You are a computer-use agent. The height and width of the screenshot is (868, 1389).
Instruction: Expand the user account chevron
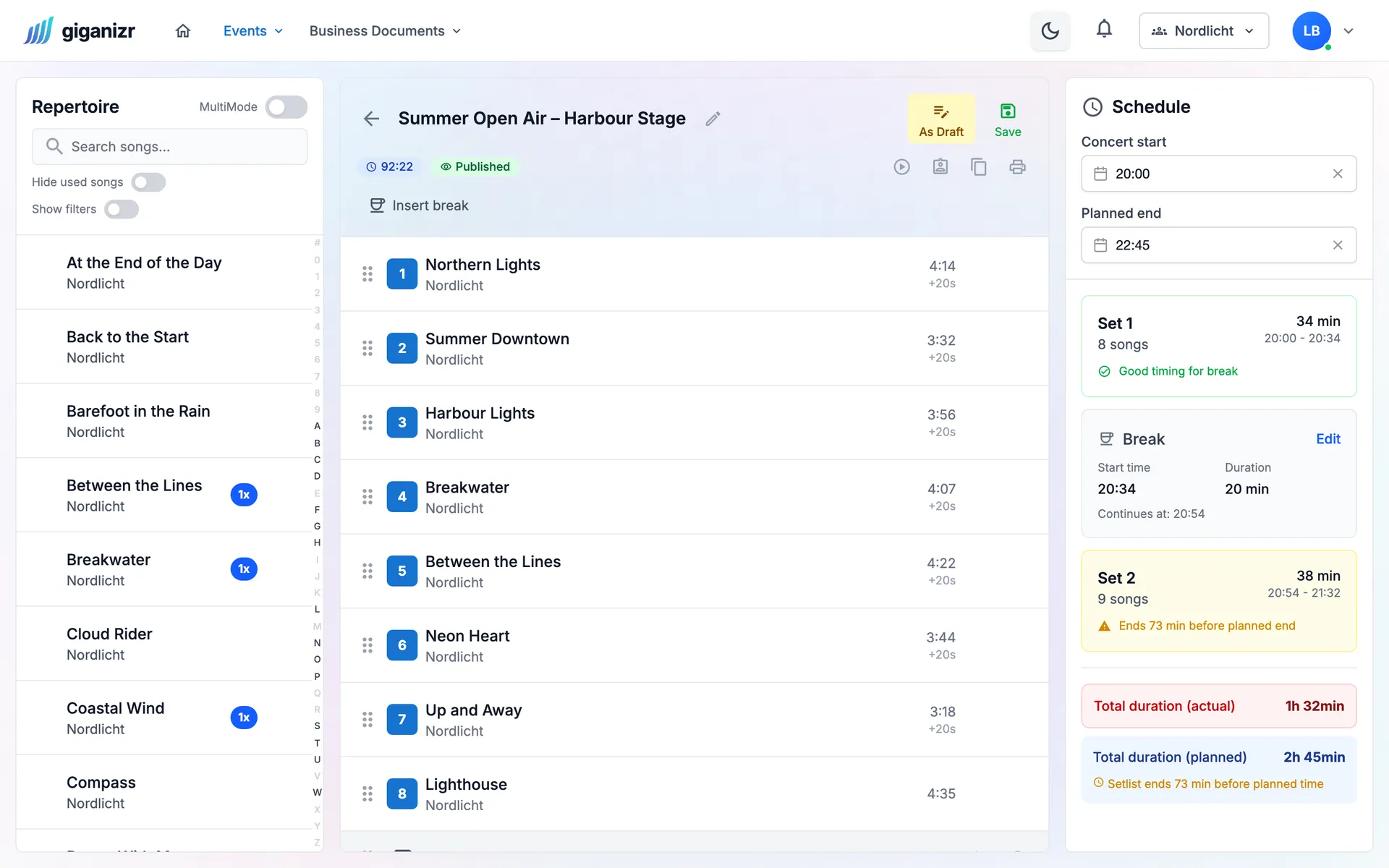point(1348,31)
